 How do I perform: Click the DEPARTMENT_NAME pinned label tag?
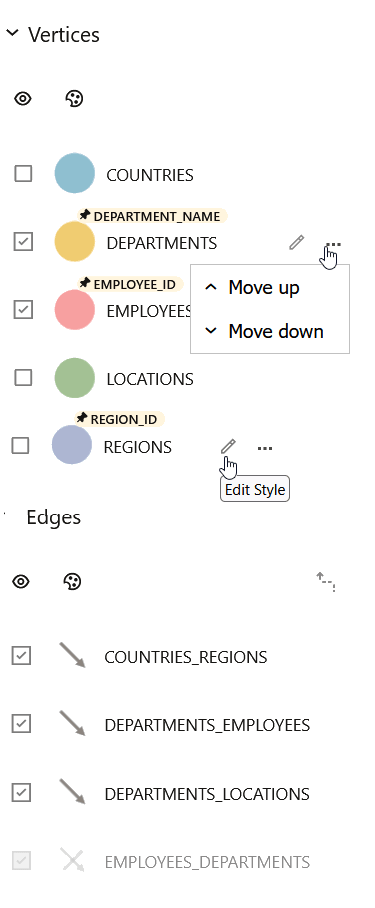click(x=152, y=216)
